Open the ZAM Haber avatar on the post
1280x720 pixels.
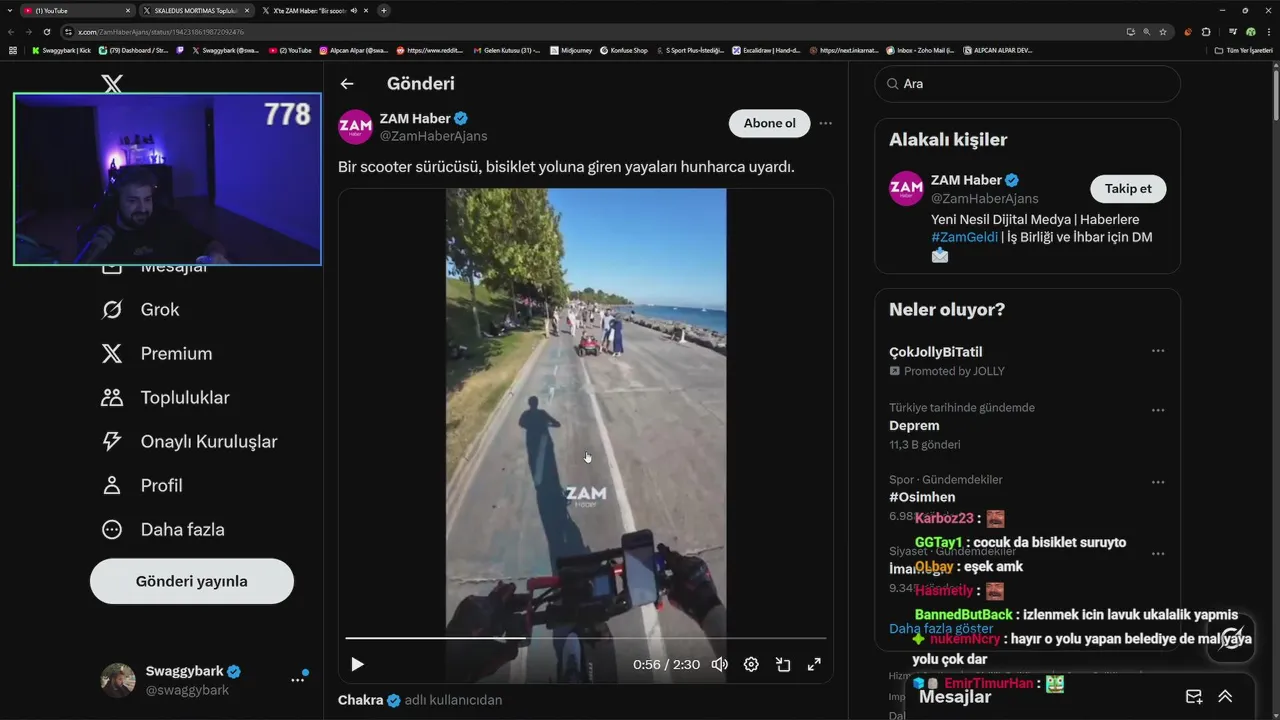(355, 127)
